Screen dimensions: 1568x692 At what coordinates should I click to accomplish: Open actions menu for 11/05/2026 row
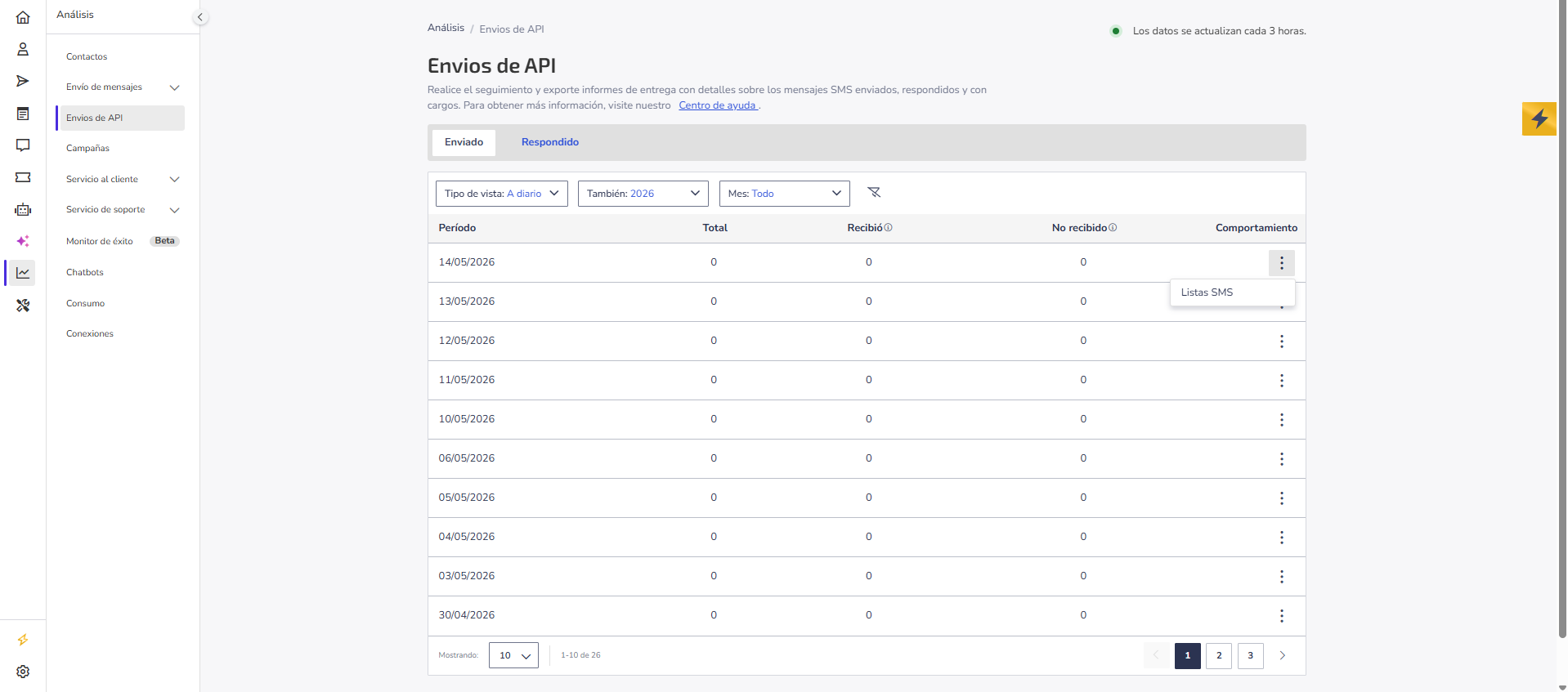[x=1282, y=381]
